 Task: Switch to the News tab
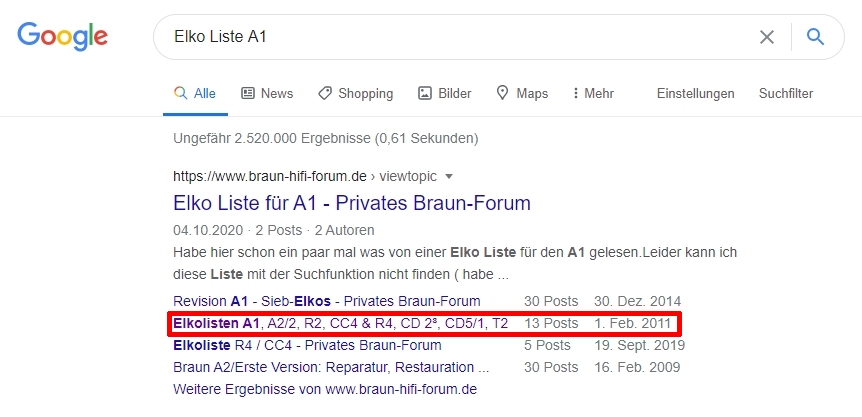click(267, 93)
